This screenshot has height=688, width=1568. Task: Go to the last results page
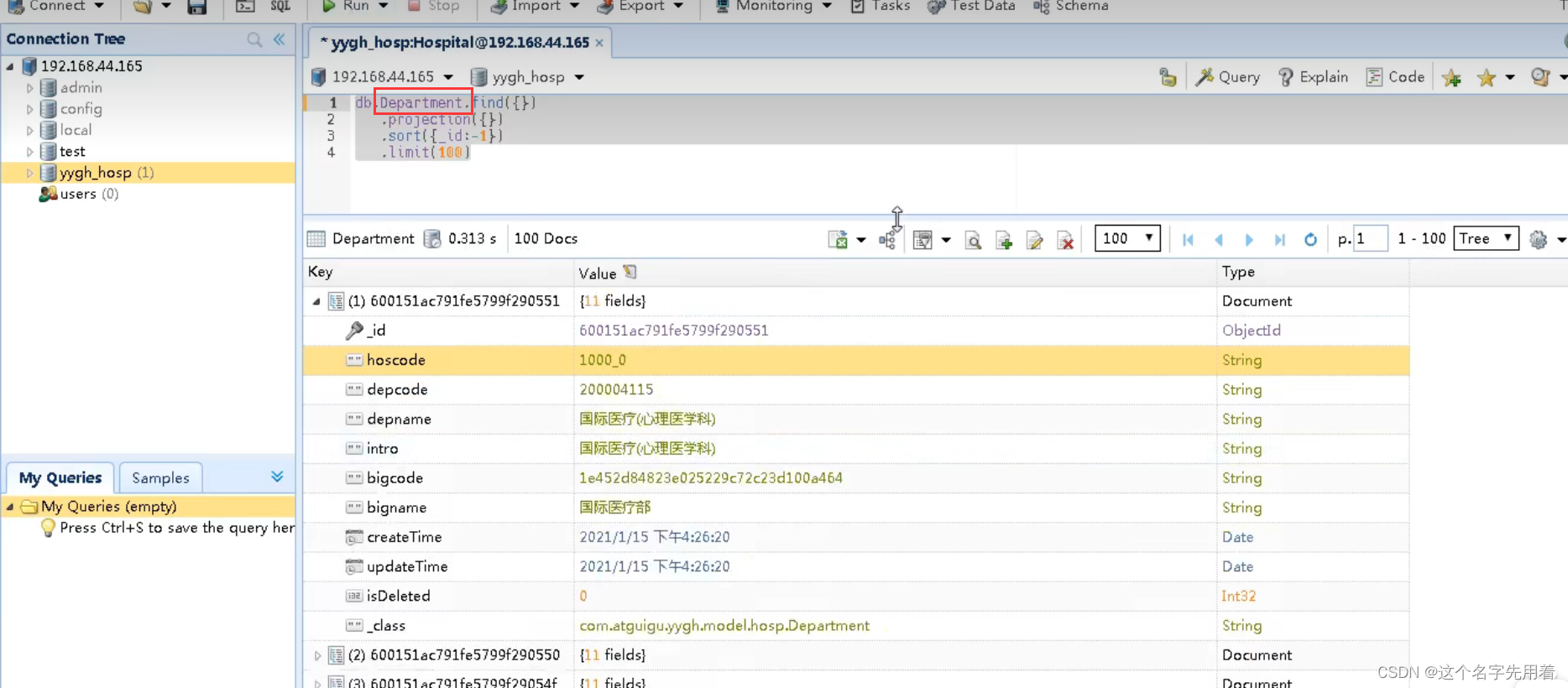click(1280, 240)
